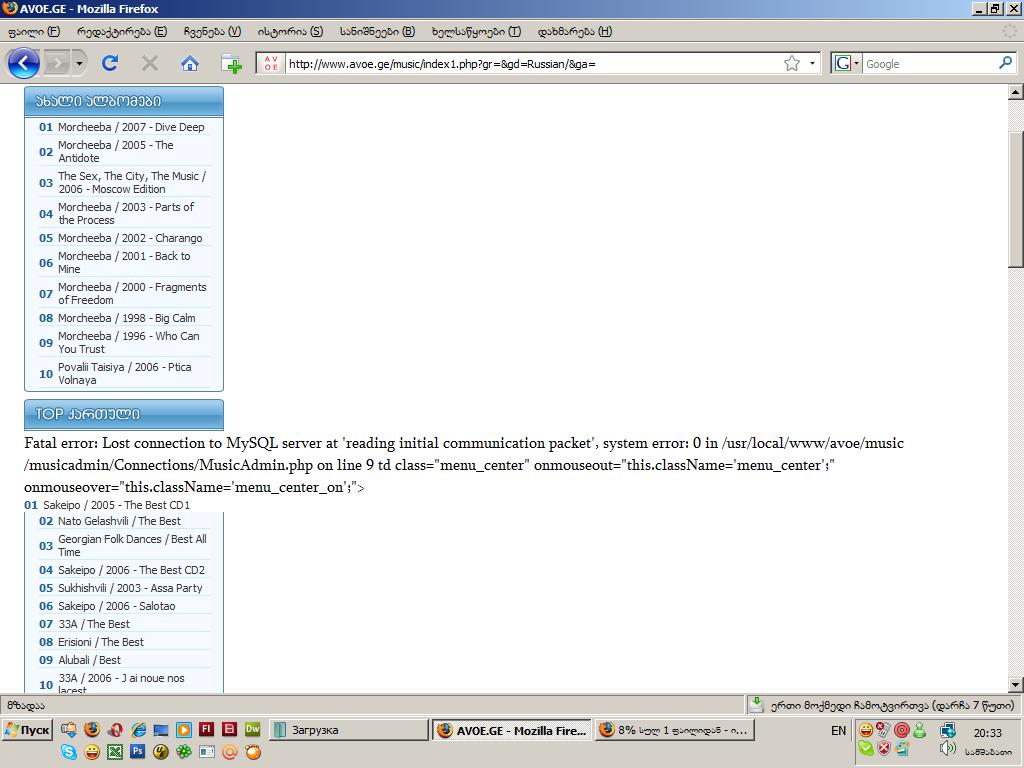1024x768 pixels.
Task: Switch to the Загрузка taskbar window
Action: 349,730
